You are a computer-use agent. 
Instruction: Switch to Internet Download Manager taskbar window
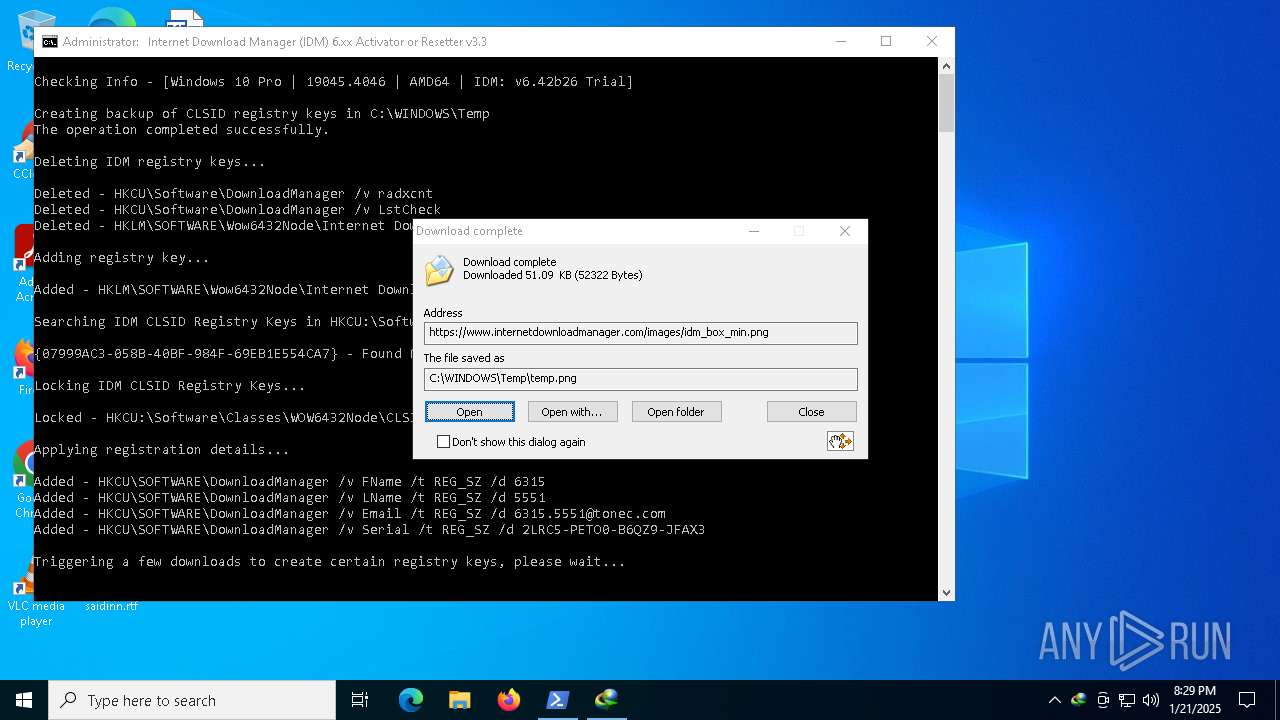[606, 700]
